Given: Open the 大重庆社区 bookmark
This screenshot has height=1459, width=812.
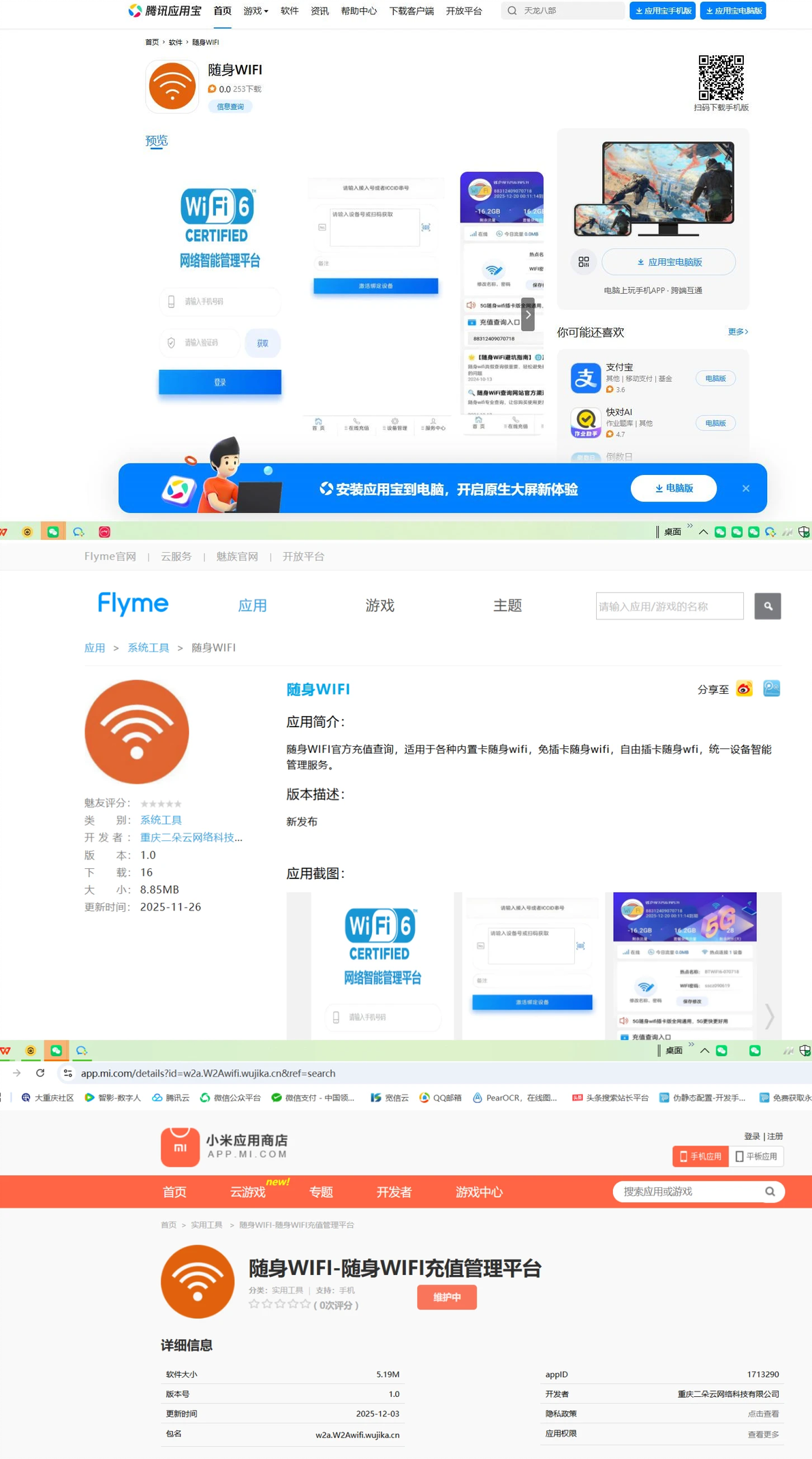Looking at the screenshot, I should pos(47,1097).
